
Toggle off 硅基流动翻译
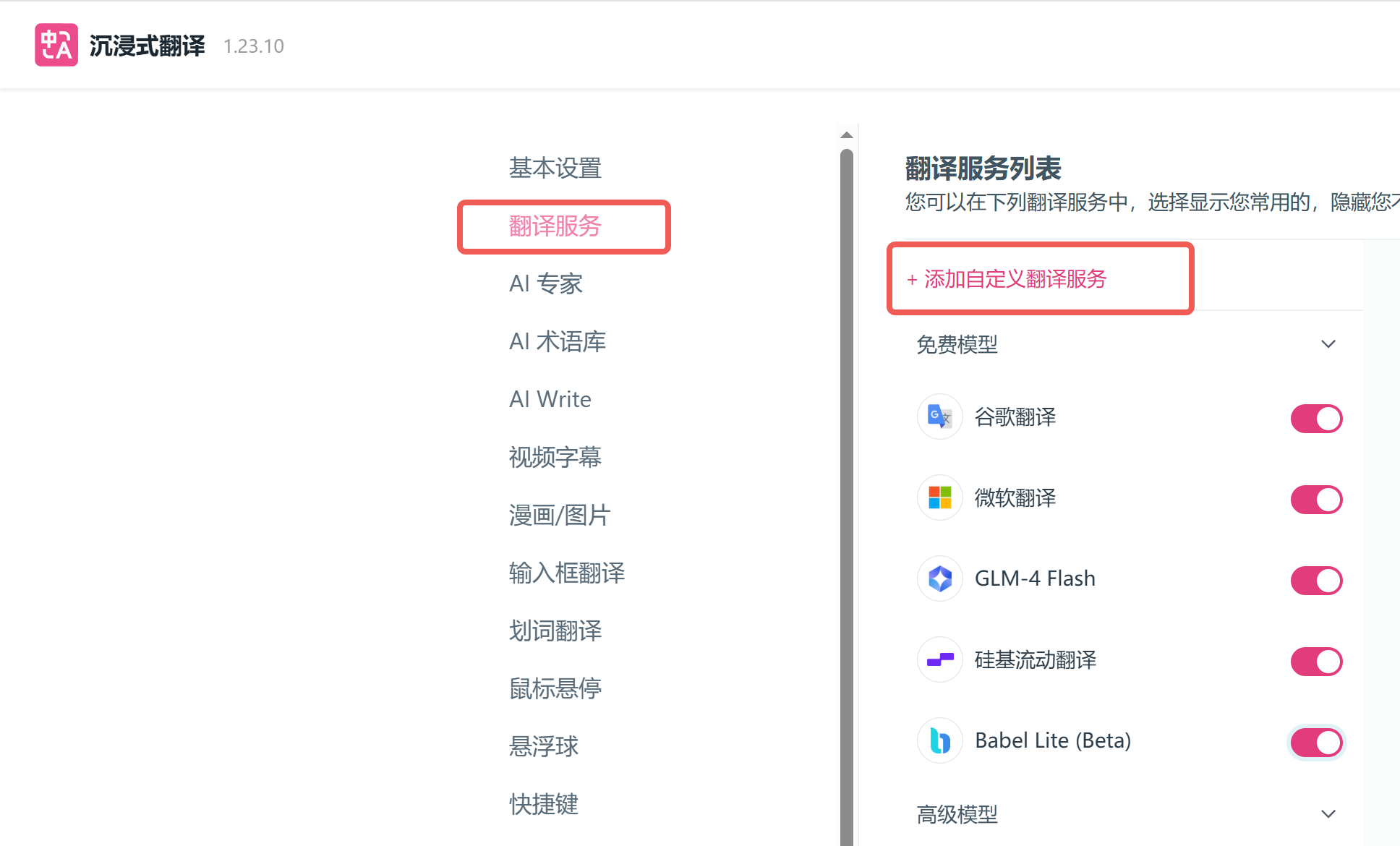pos(1315,661)
